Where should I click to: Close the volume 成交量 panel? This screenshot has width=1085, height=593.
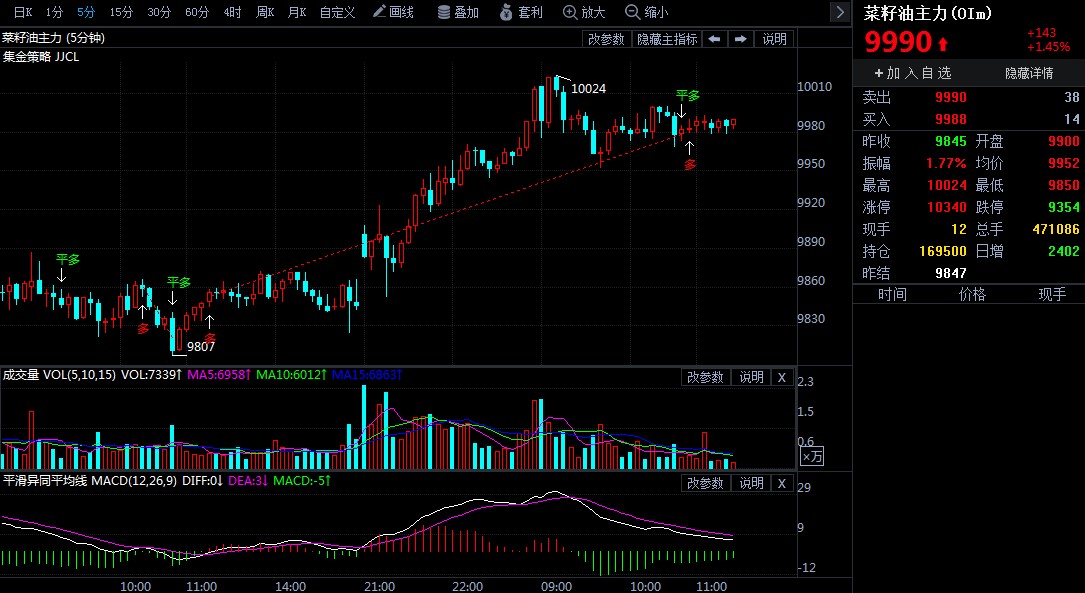(x=782, y=377)
